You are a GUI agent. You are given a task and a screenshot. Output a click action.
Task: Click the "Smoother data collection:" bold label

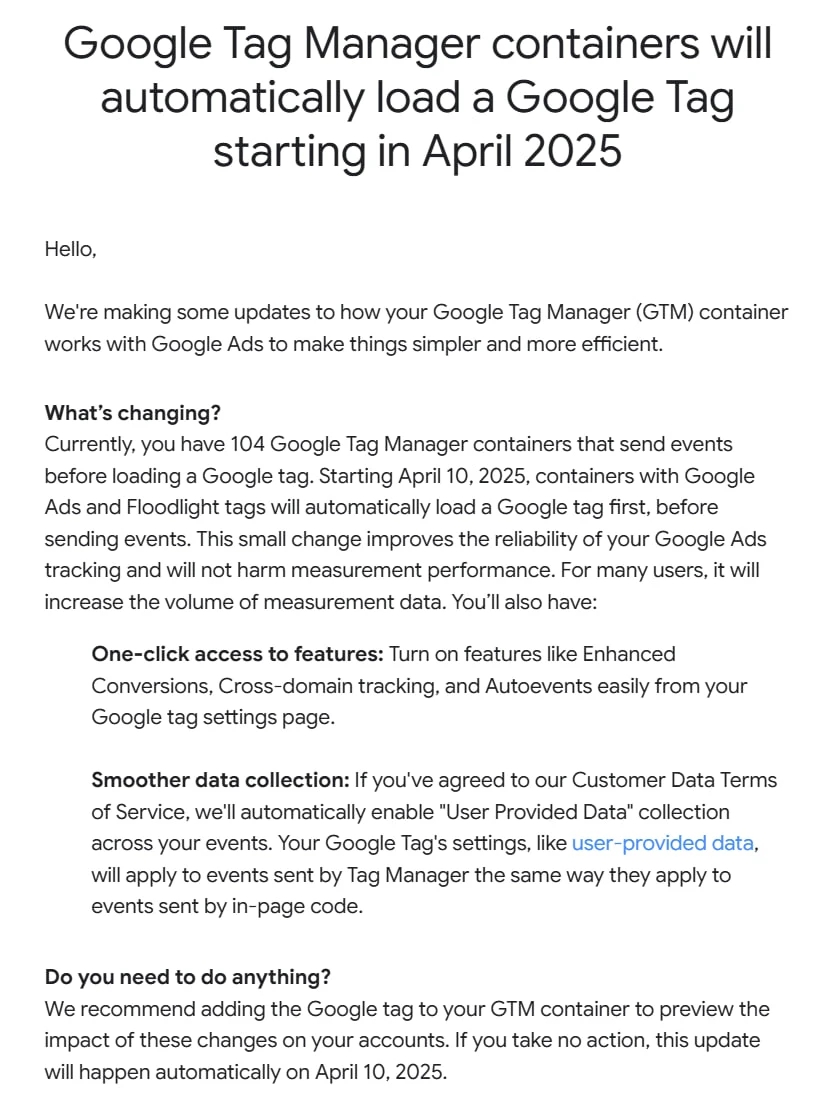[x=220, y=780]
